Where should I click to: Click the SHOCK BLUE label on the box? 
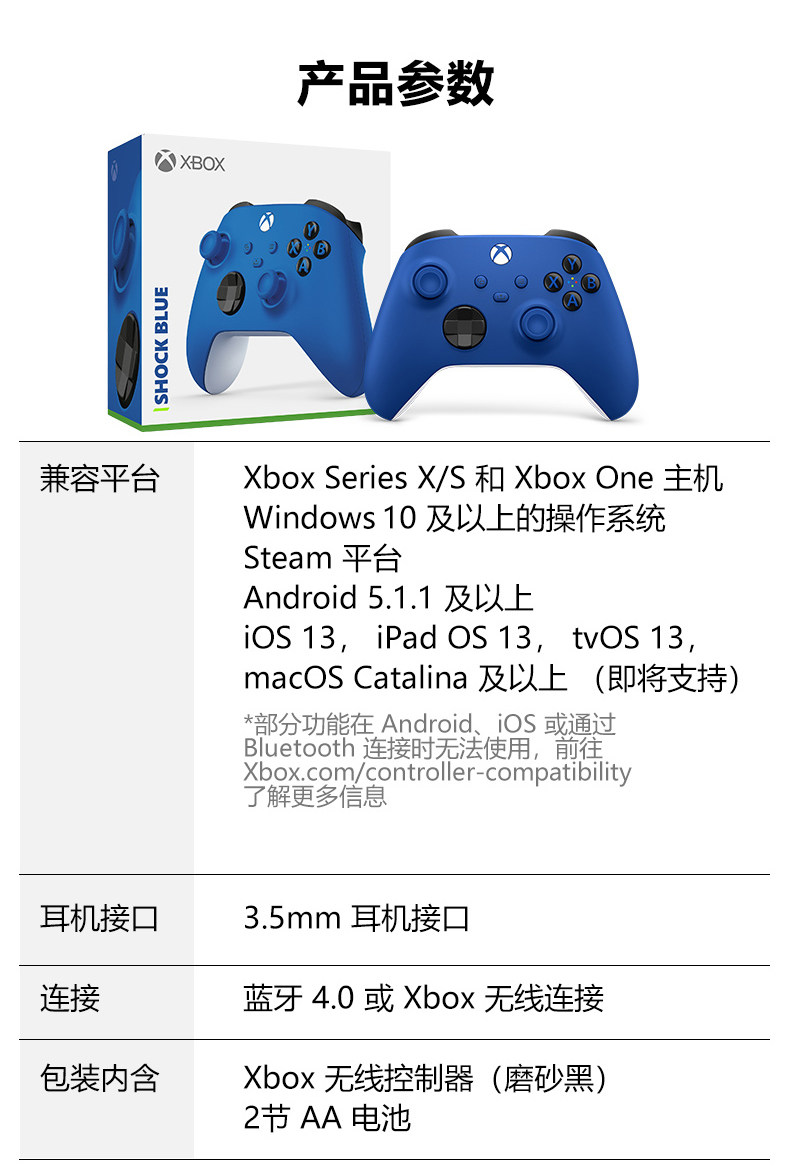tap(161, 346)
